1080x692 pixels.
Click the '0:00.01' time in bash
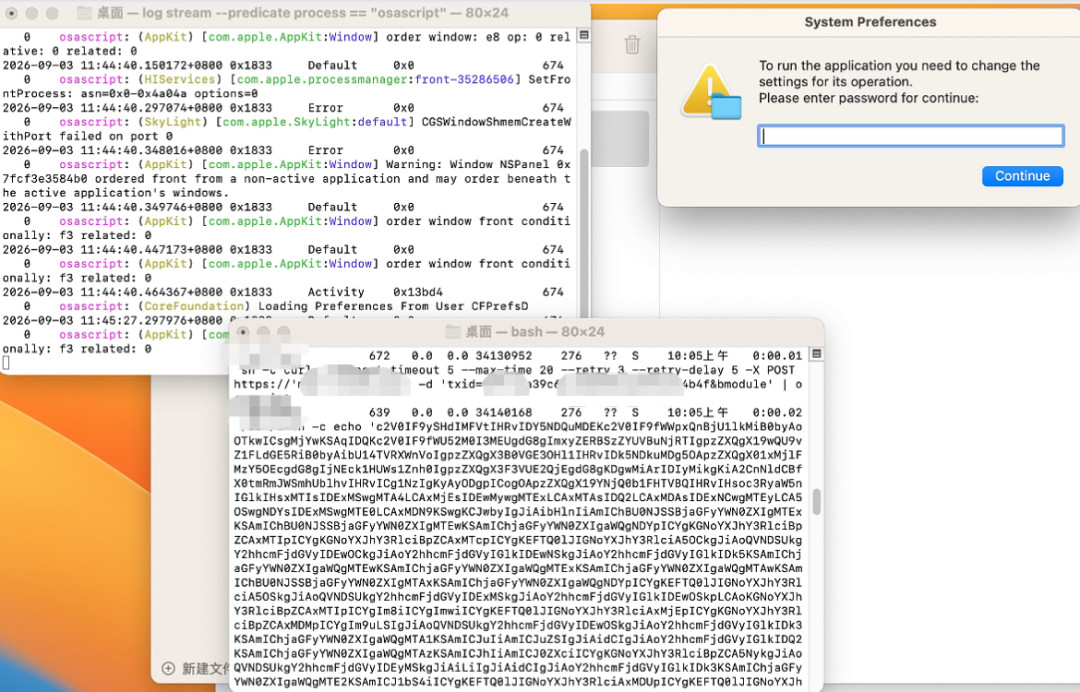[777, 356]
